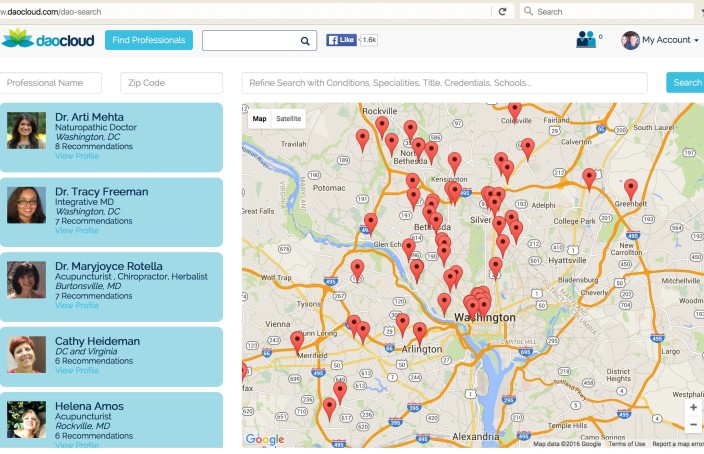704x454 pixels.
Task: Click the Dr. Tracy Freeman name heading
Action: pyautogui.click(x=101, y=192)
